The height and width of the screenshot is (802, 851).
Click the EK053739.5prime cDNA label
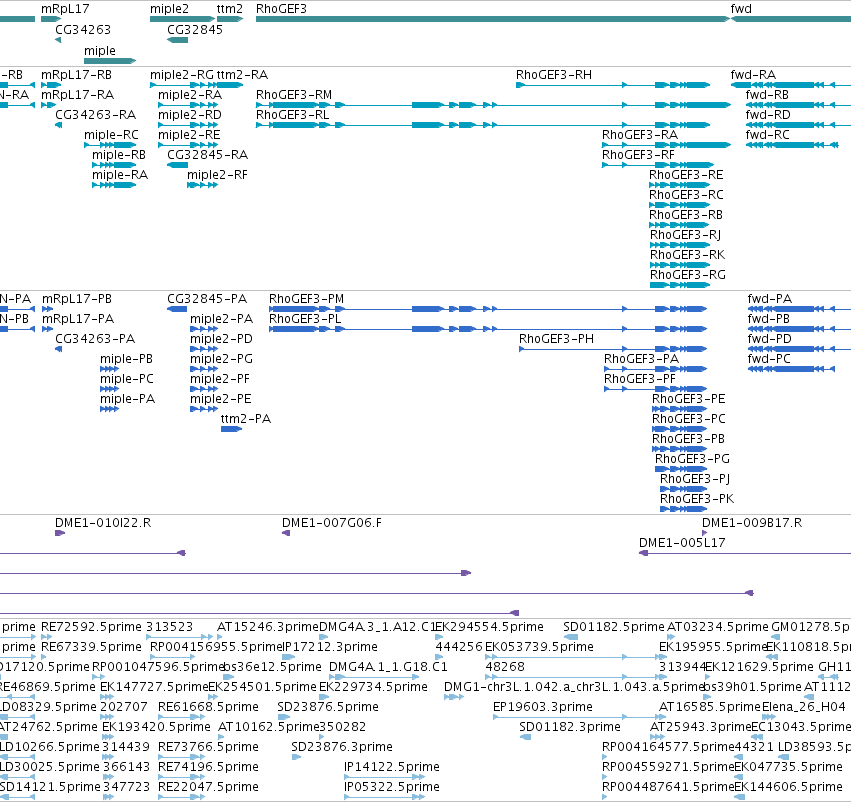539,647
